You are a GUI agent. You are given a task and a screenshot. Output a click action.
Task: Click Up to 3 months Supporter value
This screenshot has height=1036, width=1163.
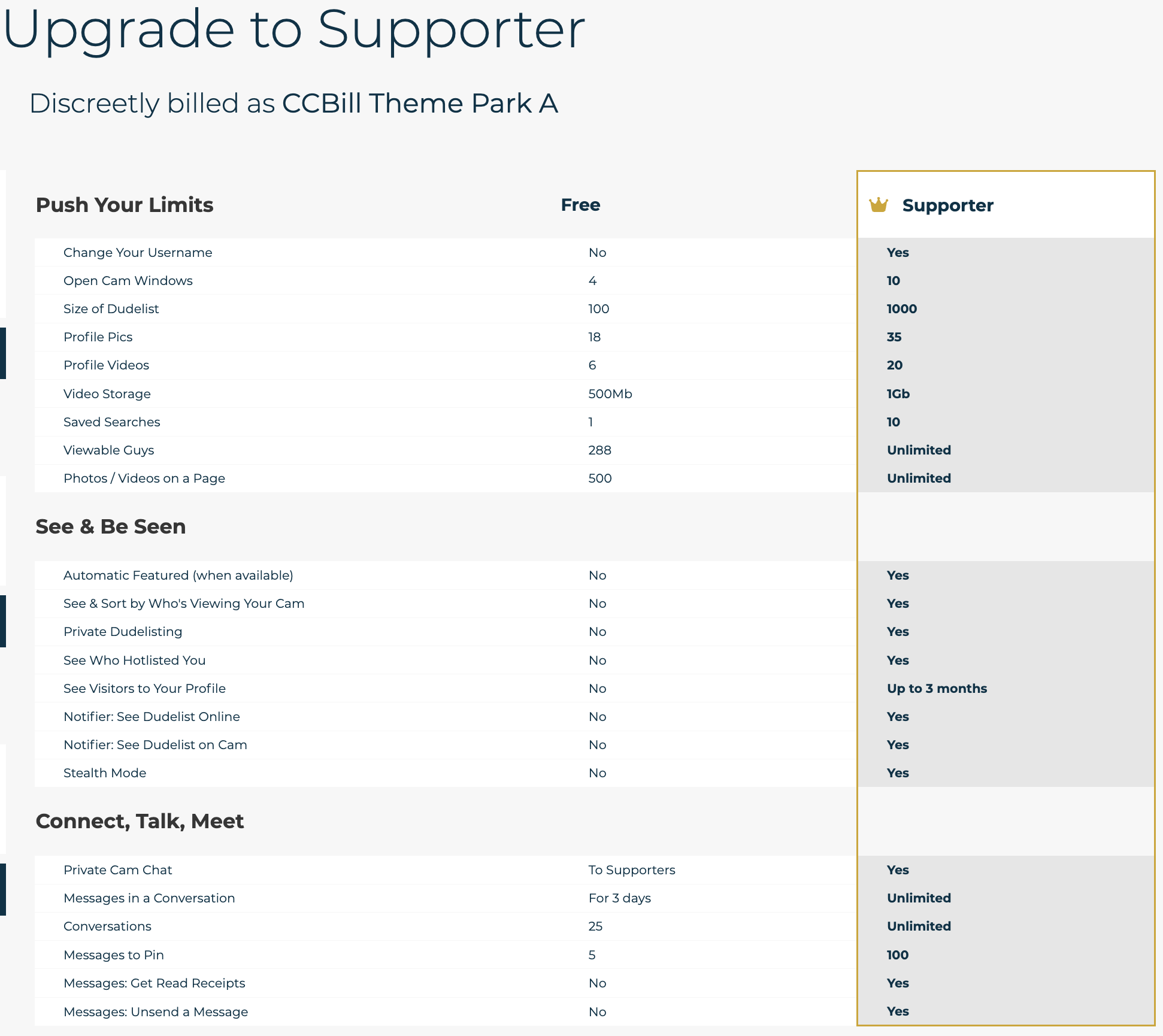click(937, 689)
